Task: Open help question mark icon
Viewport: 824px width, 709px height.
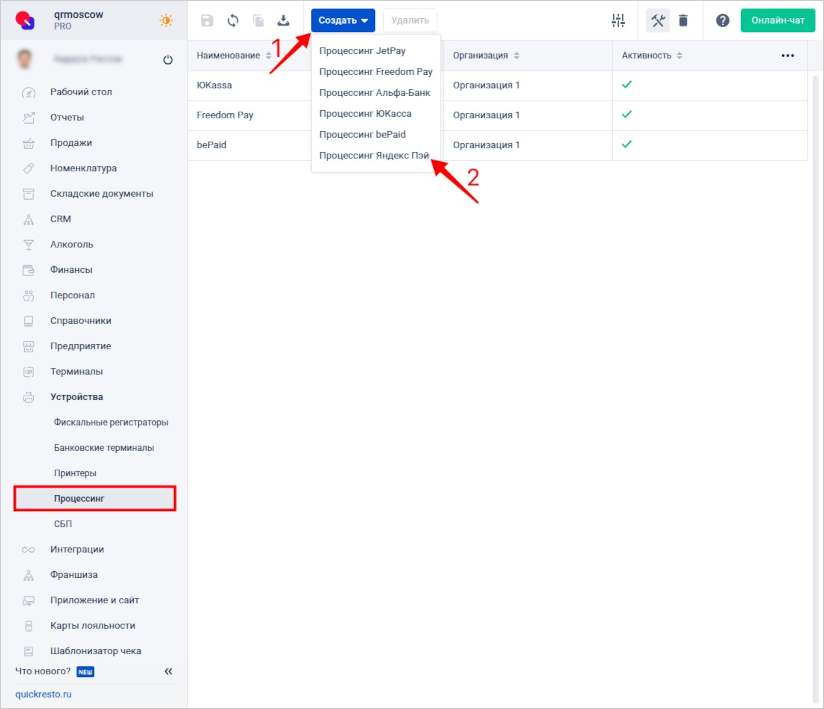Action: tap(722, 21)
